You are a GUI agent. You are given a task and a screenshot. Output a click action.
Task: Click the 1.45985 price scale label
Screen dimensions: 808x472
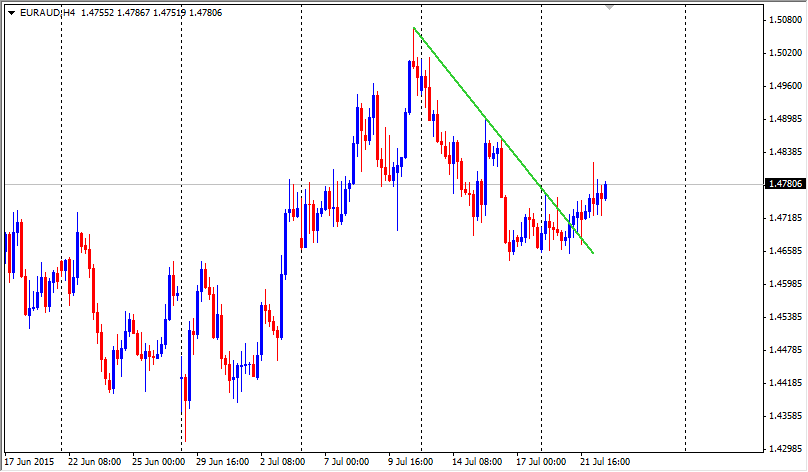coord(785,283)
